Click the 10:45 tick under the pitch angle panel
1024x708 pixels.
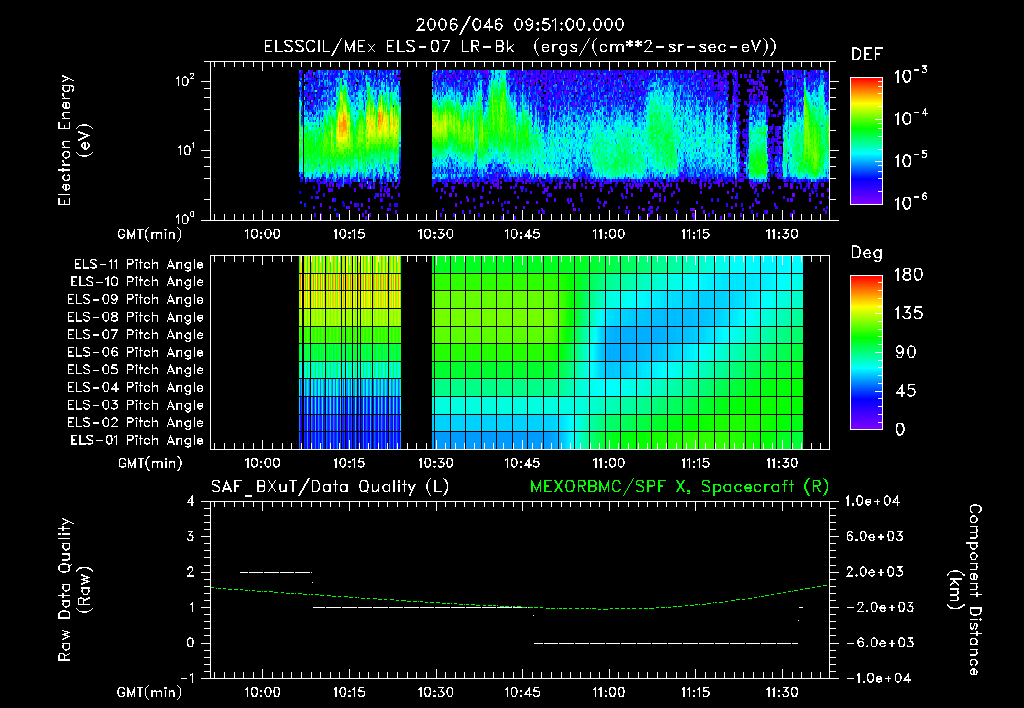click(x=522, y=463)
